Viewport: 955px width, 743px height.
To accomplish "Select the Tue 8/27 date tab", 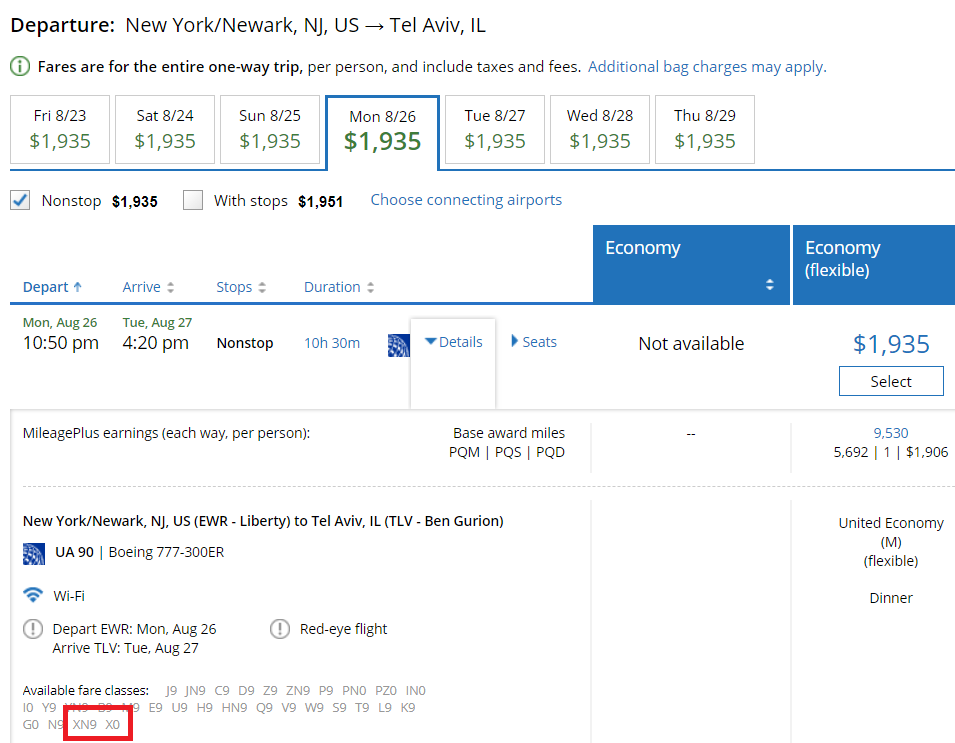I will [x=495, y=129].
